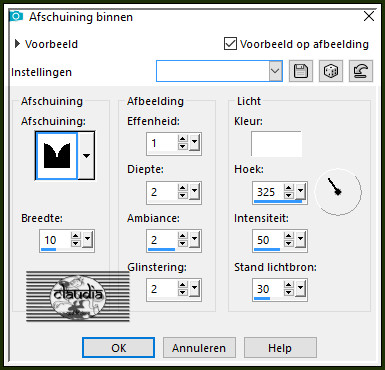Image resolution: width=385 pixels, height=370 pixels.
Task: Increase Ambiance with up arrow
Action: pyautogui.click(x=183, y=236)
